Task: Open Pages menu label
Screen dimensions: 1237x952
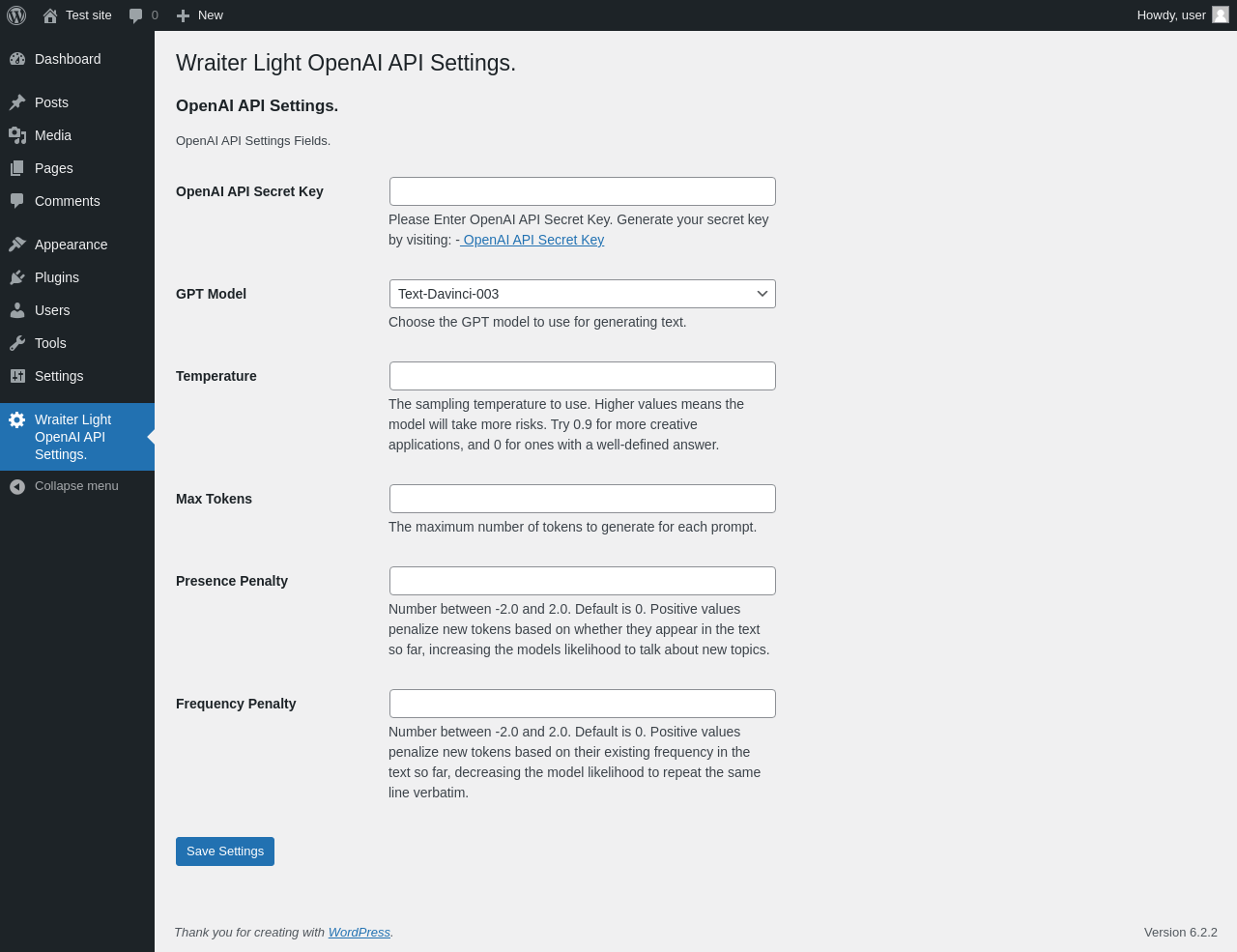Action: pos(54,168)
